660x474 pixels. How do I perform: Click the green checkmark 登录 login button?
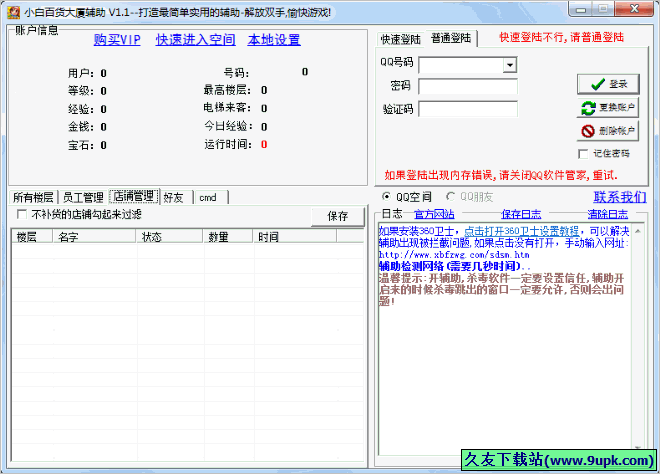click(x=608, y=84)
